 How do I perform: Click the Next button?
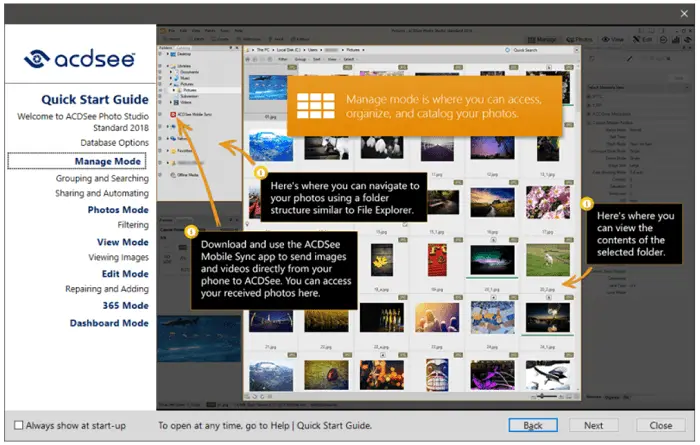point(593,425)
